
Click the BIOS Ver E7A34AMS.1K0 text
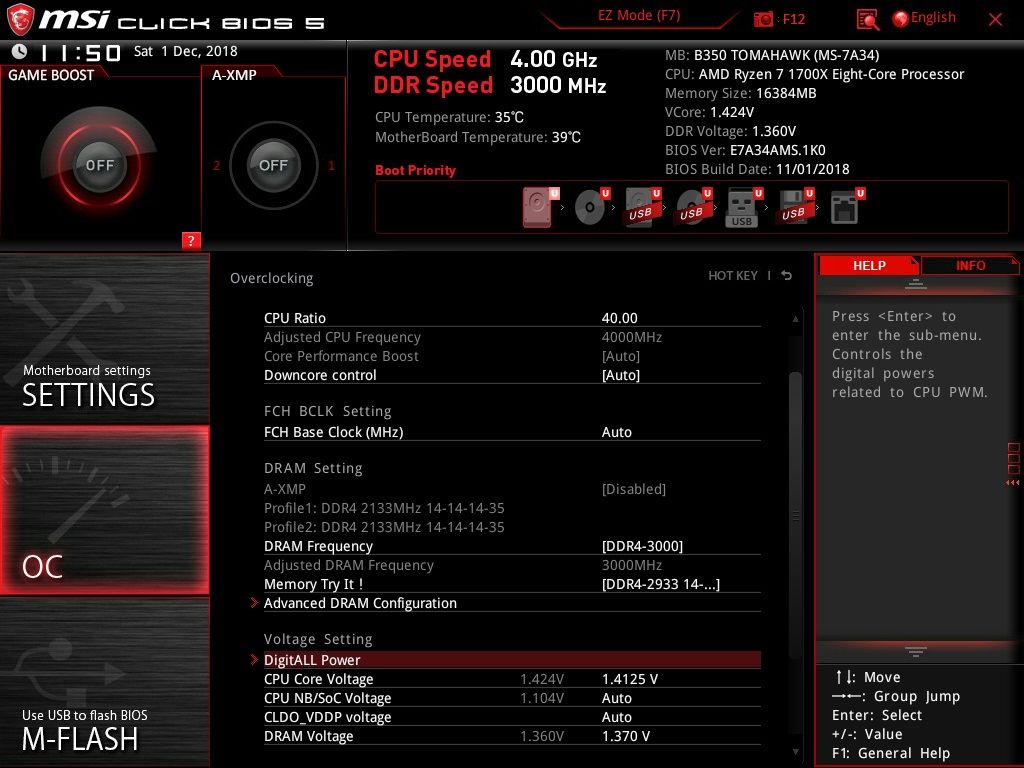(x=745, y=150)
